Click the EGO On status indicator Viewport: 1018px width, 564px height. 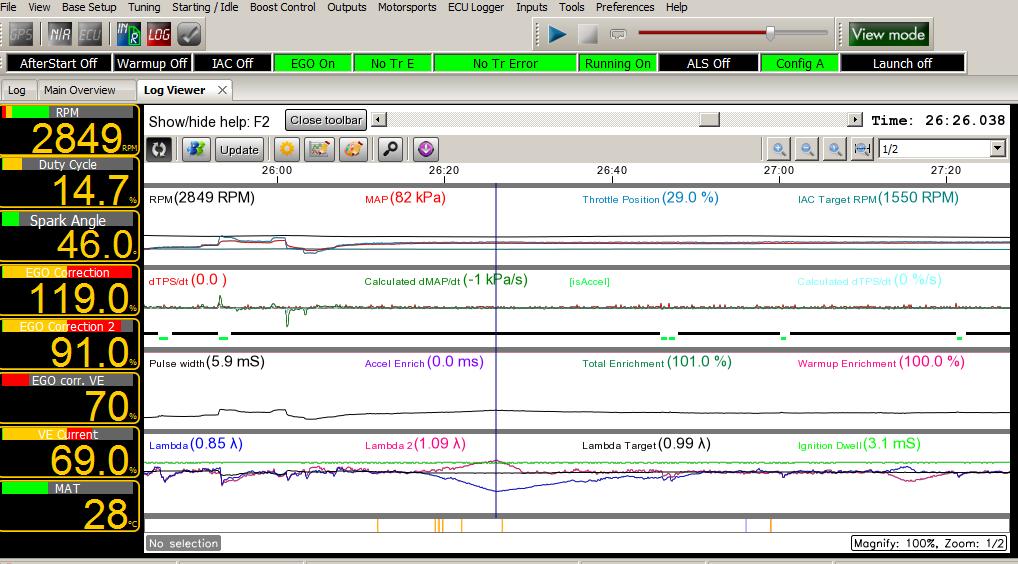[312, 63]
